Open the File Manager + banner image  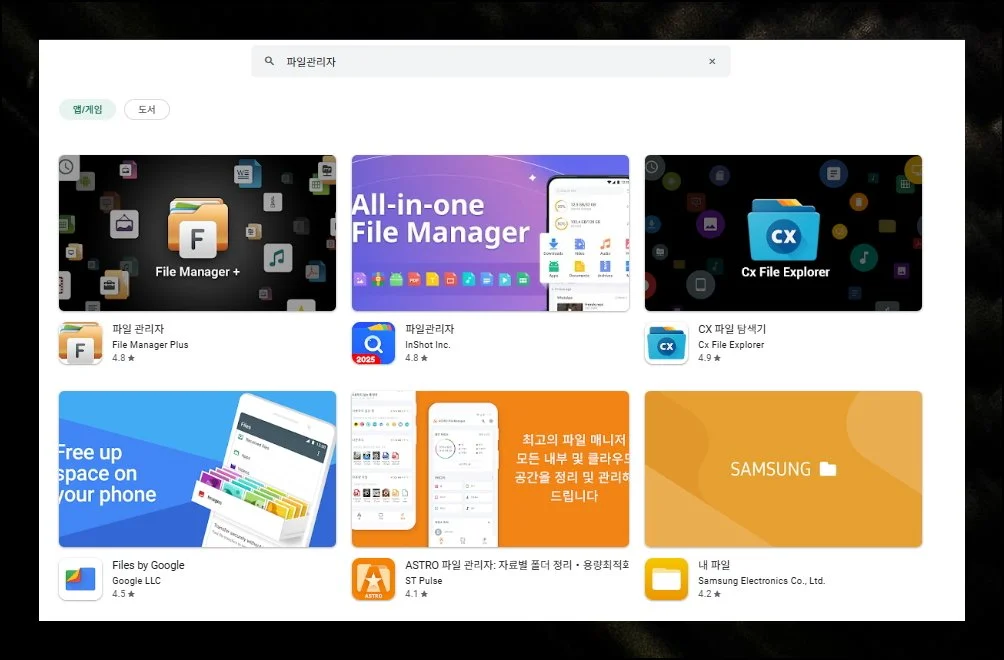(x=197, y=233)
